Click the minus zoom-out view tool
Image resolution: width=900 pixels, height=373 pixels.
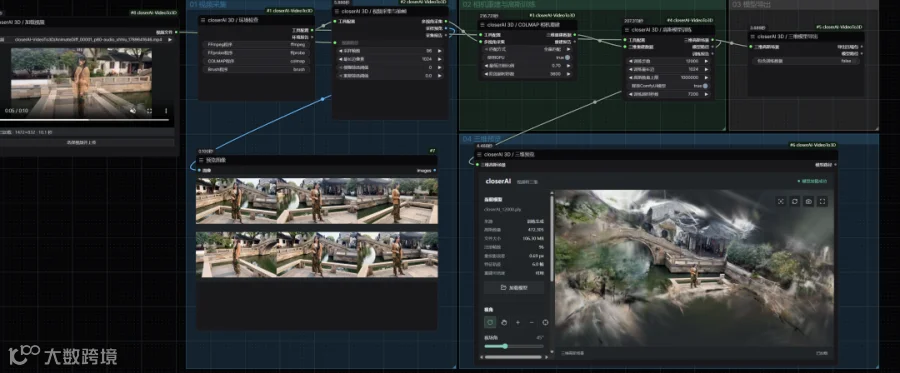tap(532, 323)
